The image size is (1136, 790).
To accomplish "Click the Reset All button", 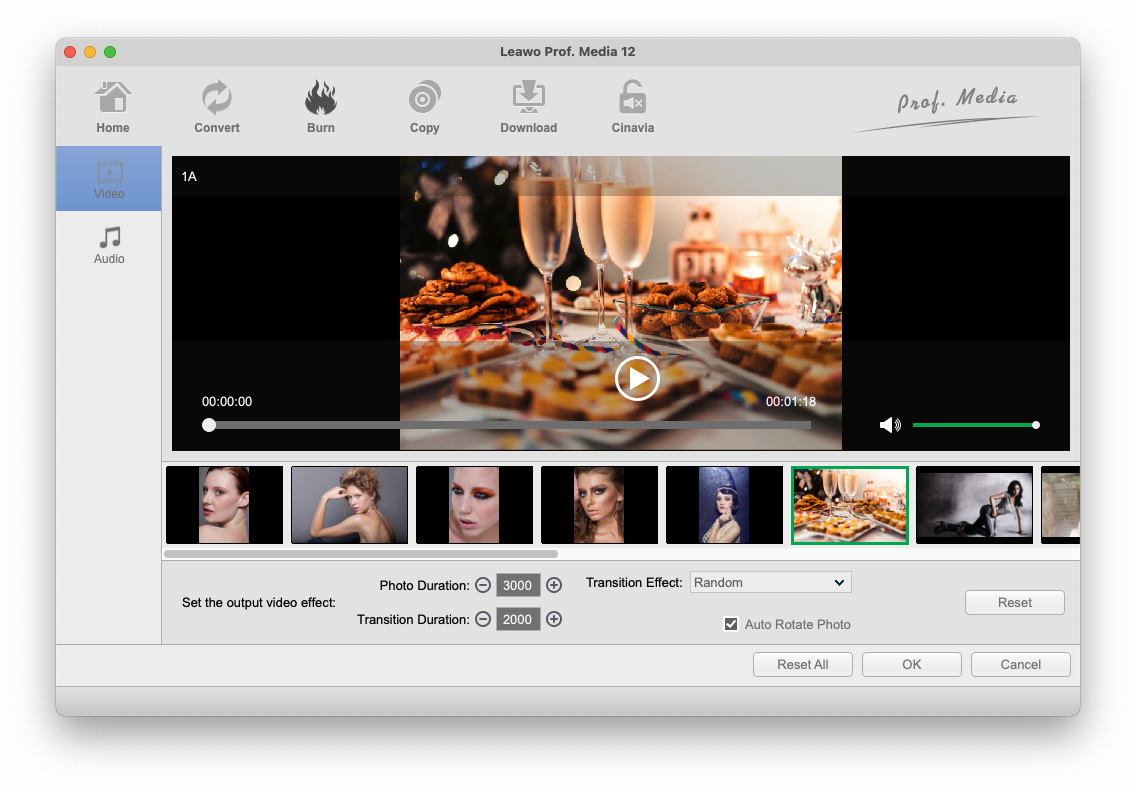I will pos(803,665).
